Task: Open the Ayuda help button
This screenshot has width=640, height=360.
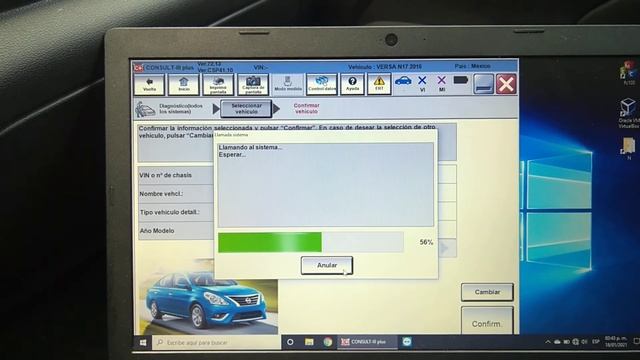Action: (352, 84)
